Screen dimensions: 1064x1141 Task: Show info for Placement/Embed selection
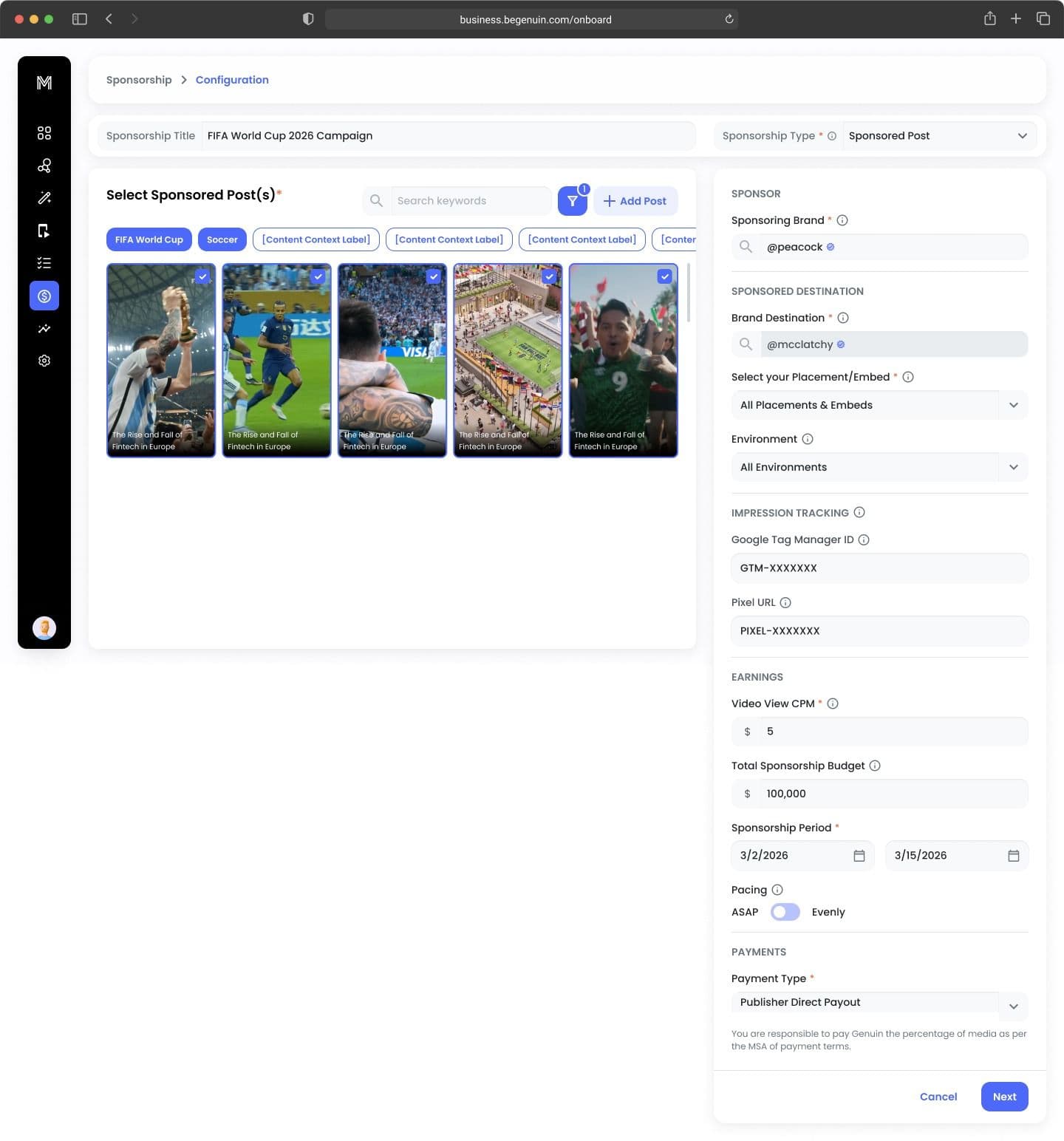tap(908, 377)
